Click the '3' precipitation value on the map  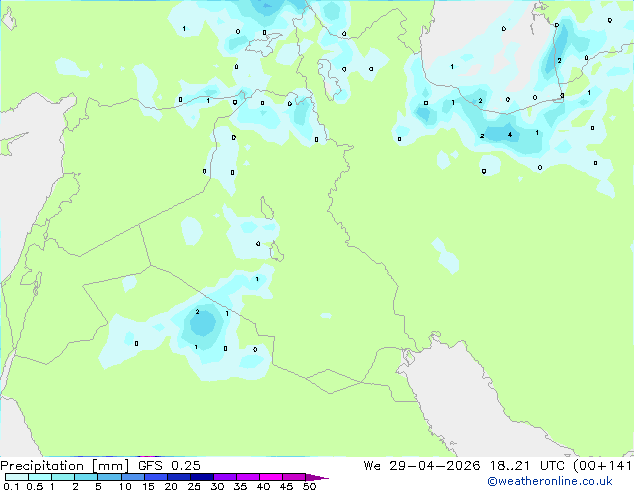point(562,96)
